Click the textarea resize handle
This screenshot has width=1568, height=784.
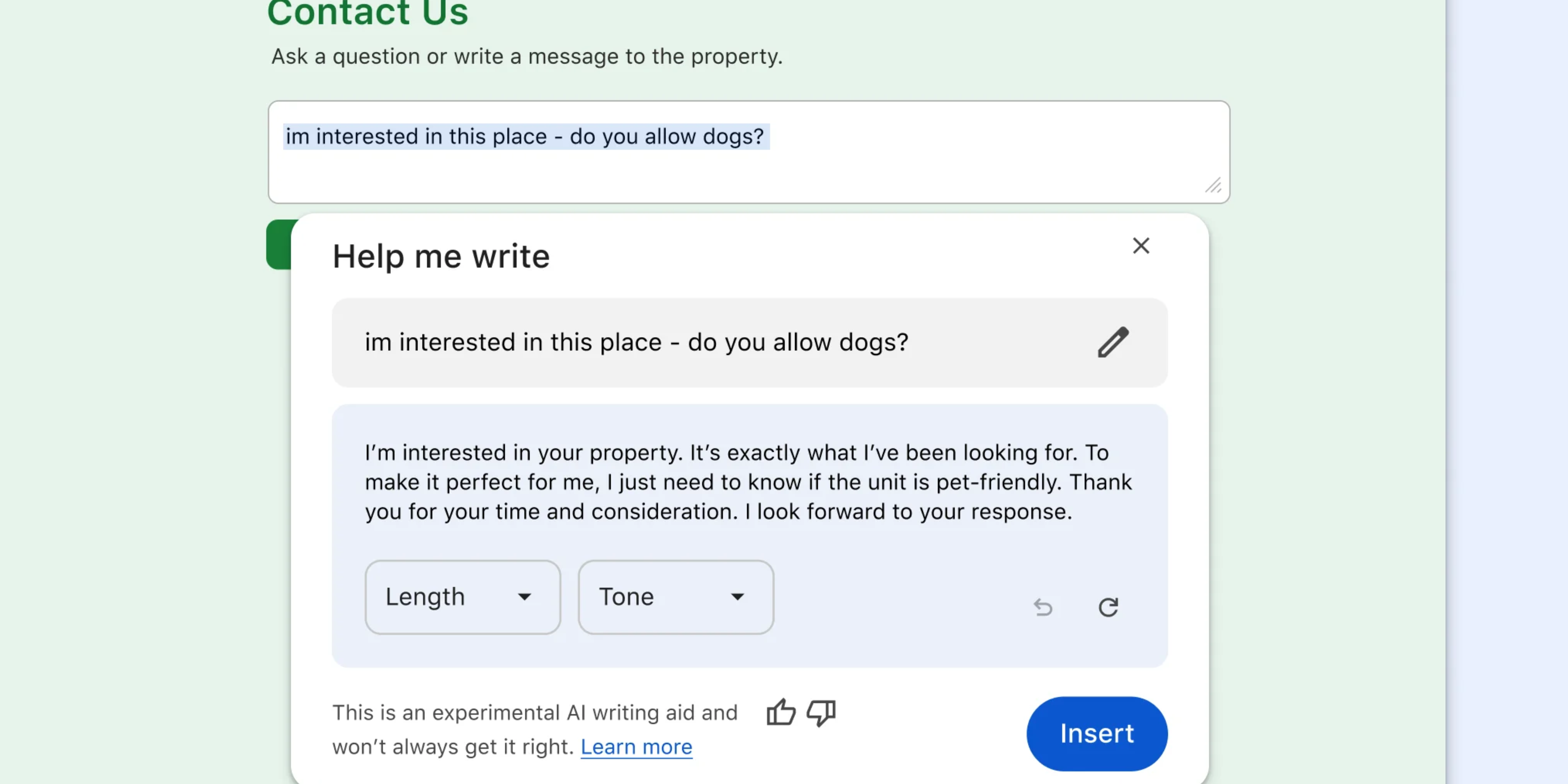click(1213, 186)
